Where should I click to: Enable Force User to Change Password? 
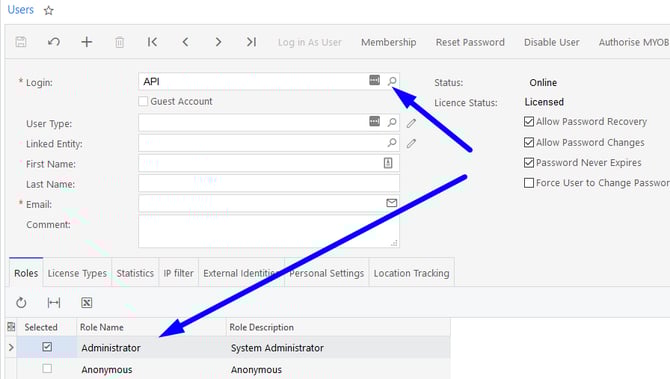pyautogui.click(x=529, y=183)
